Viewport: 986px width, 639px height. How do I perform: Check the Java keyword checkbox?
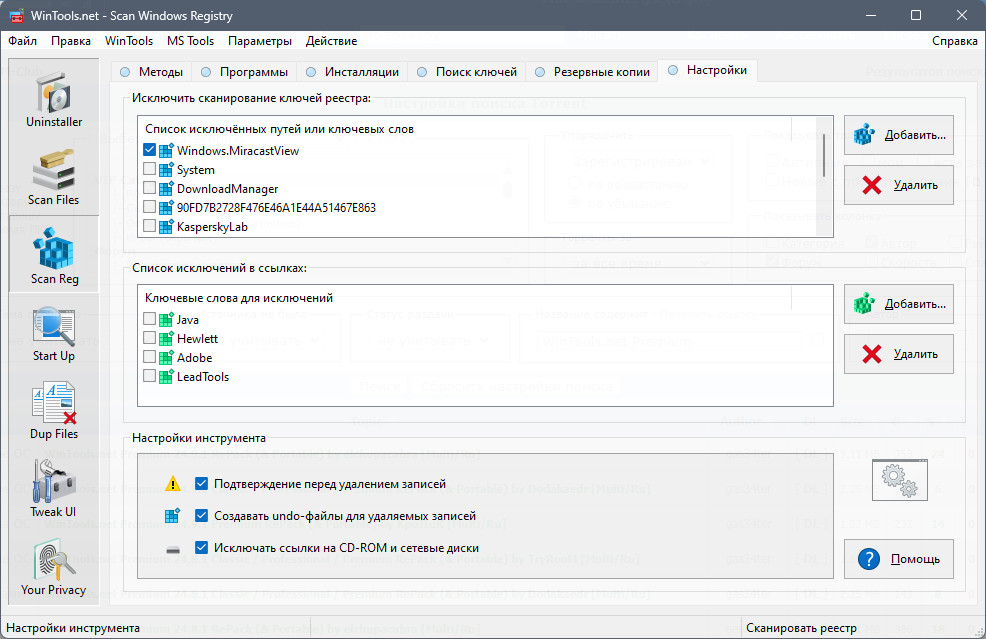point(149,318)
